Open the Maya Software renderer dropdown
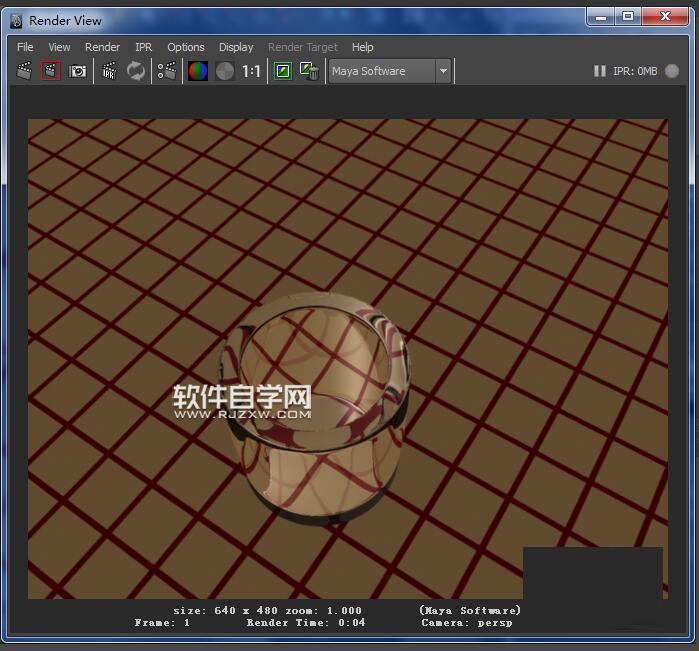Screen dimensions: 699x651 390,71
